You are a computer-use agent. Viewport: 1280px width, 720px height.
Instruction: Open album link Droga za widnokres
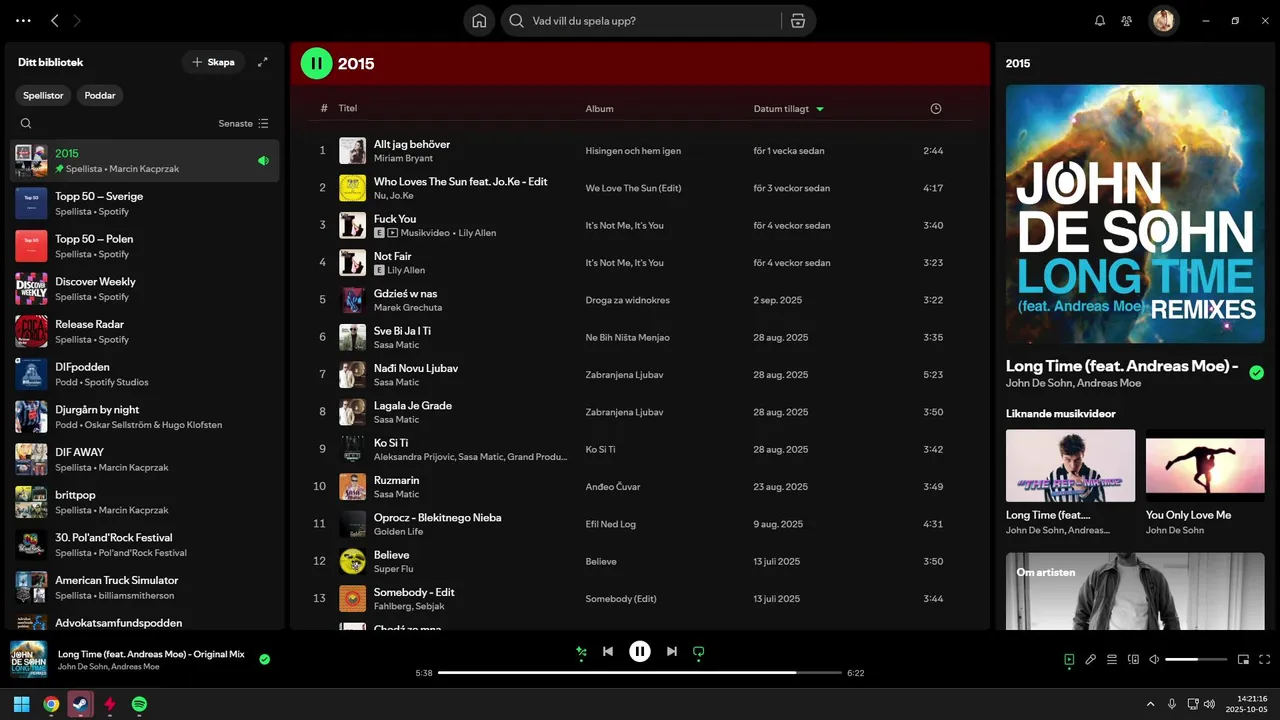click(x=628, y=300)
